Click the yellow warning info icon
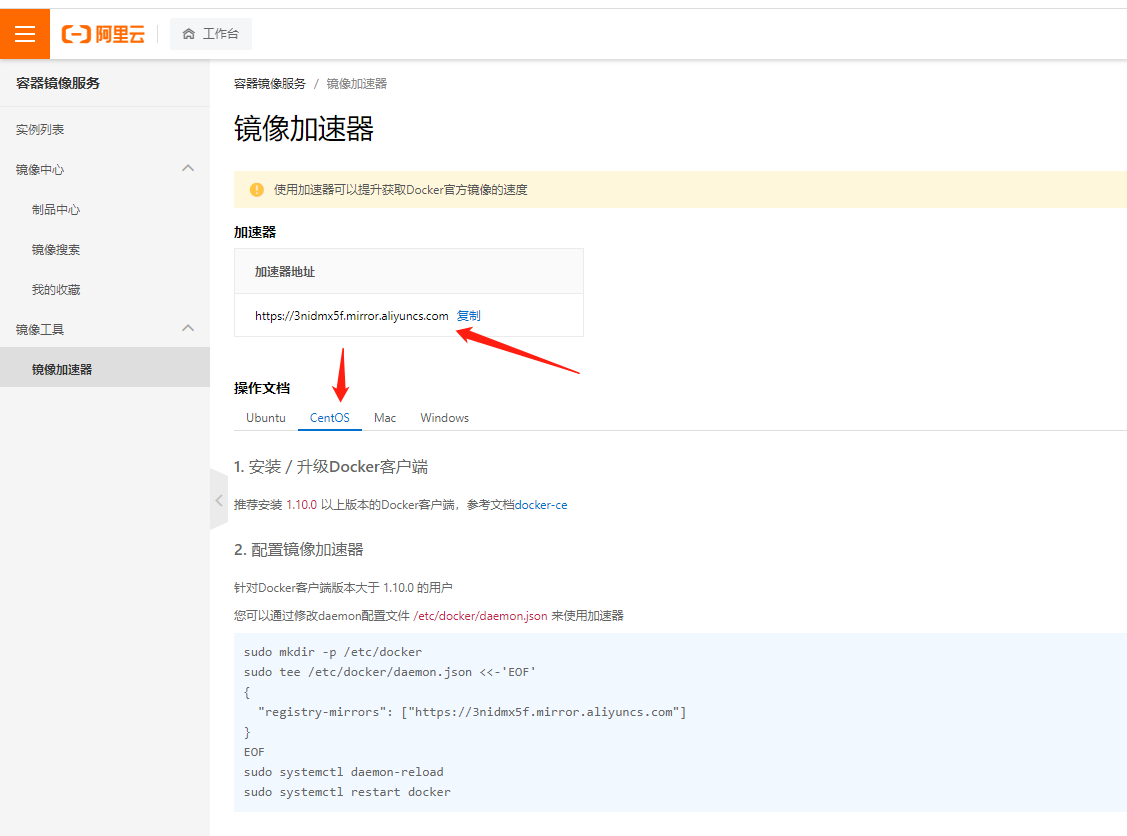This screenshot has height=836, width=1127. pyautogui.click(x=257, y=190)
